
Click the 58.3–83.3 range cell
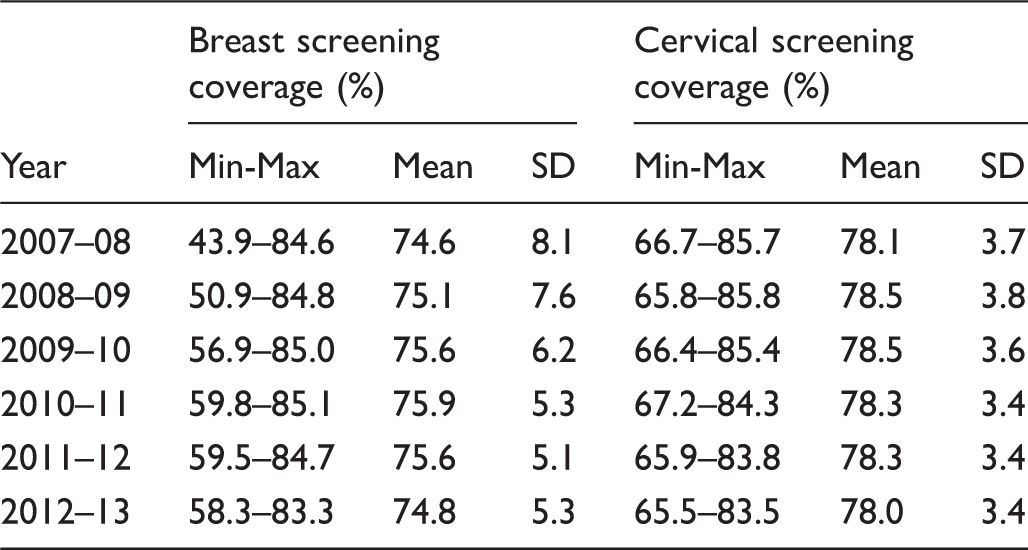(262, 511)
